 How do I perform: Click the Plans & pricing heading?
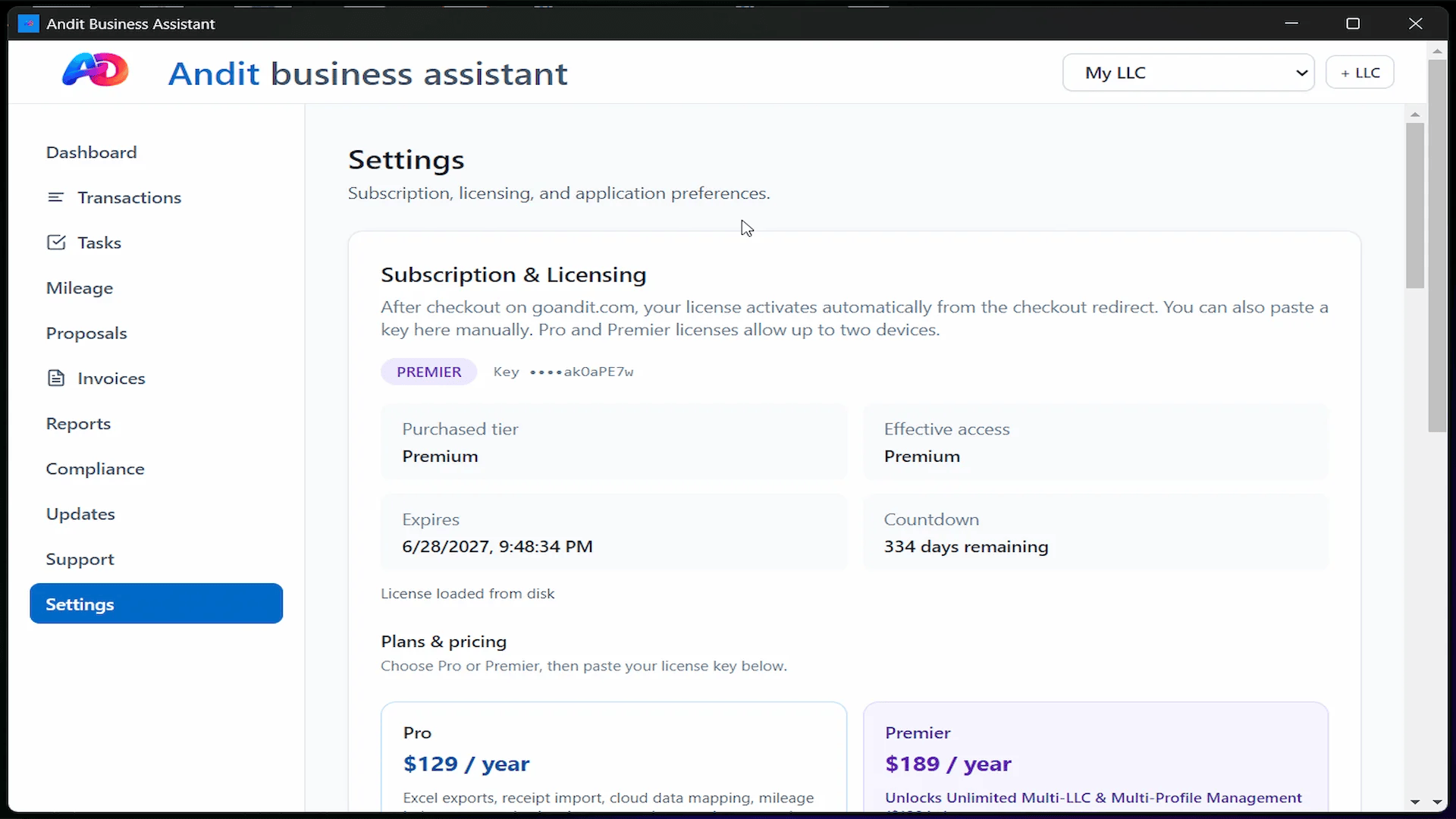(x=444, y=642)
